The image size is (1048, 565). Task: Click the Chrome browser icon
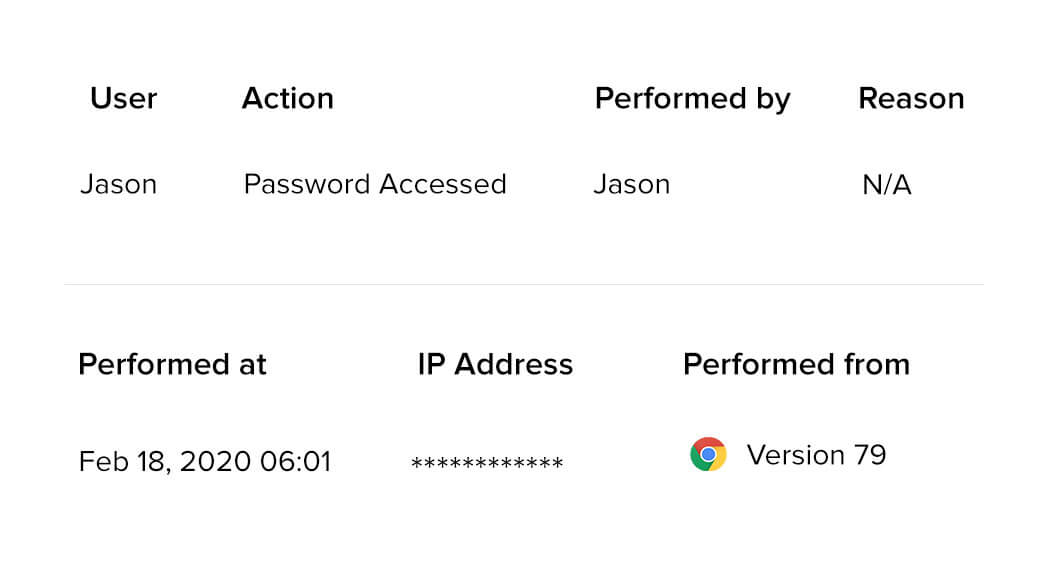[708, 455]
